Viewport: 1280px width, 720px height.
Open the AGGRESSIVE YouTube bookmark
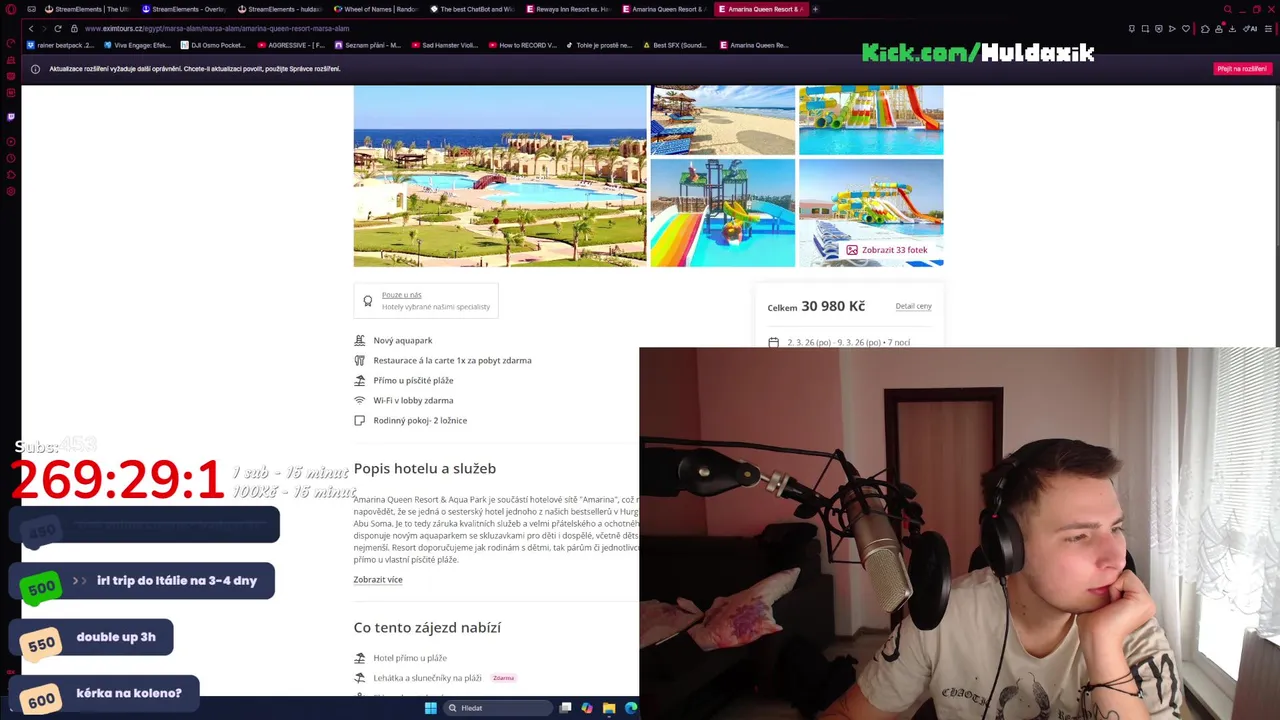click(x=292, y=45)
